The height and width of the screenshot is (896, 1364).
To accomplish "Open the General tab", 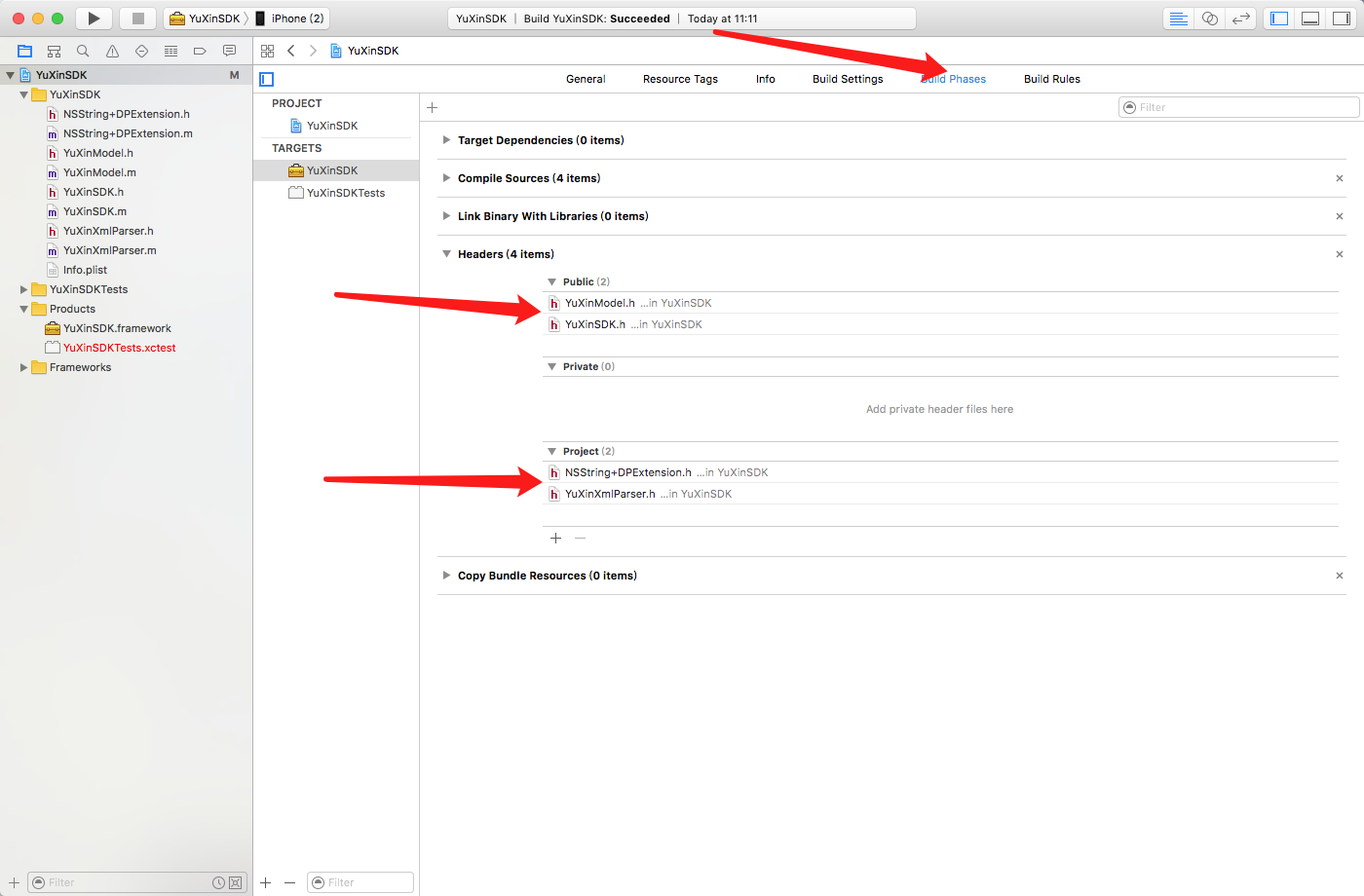I will coord(586,79).
